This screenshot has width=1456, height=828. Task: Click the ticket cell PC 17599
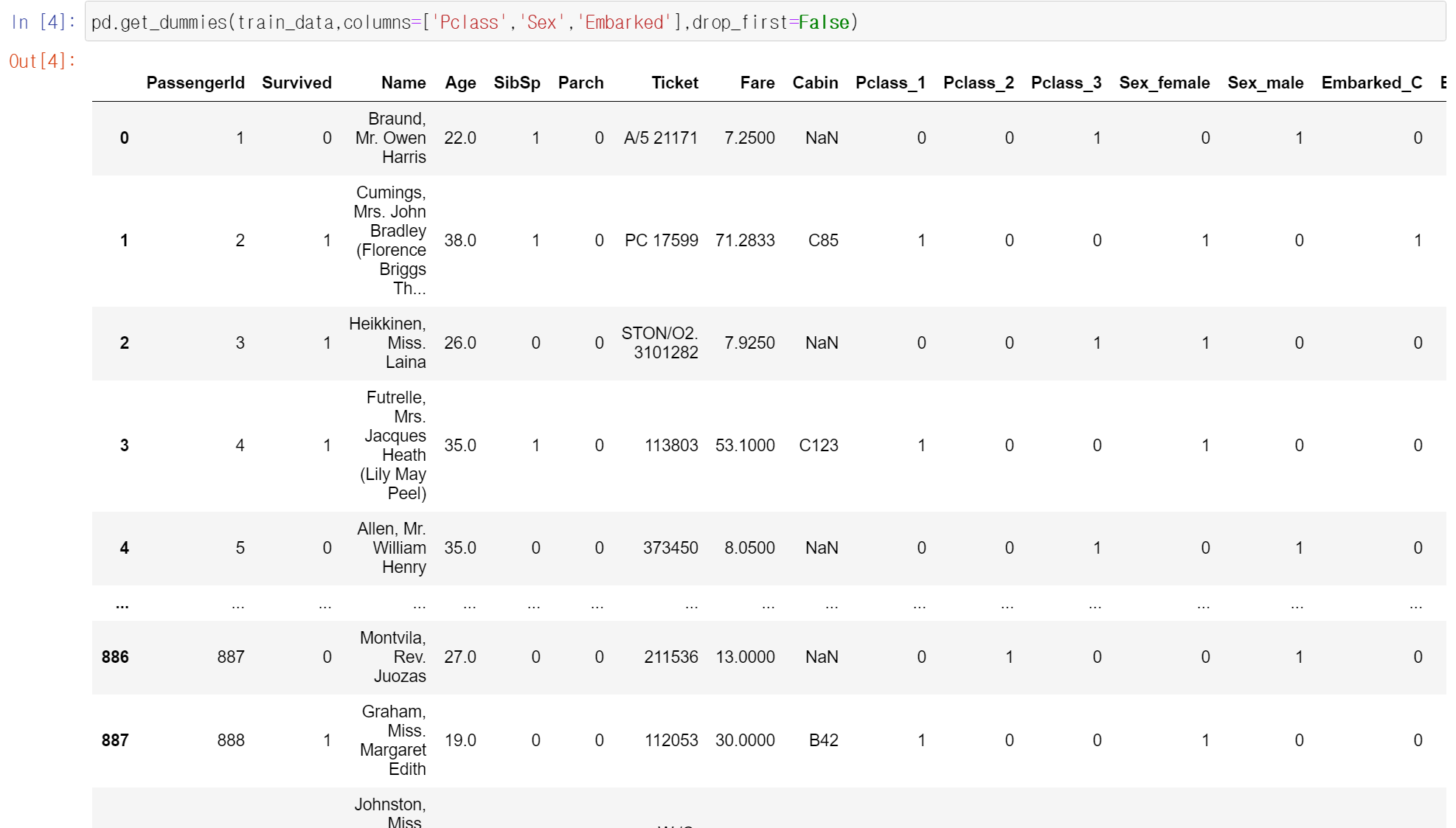(x=661, y=240)
